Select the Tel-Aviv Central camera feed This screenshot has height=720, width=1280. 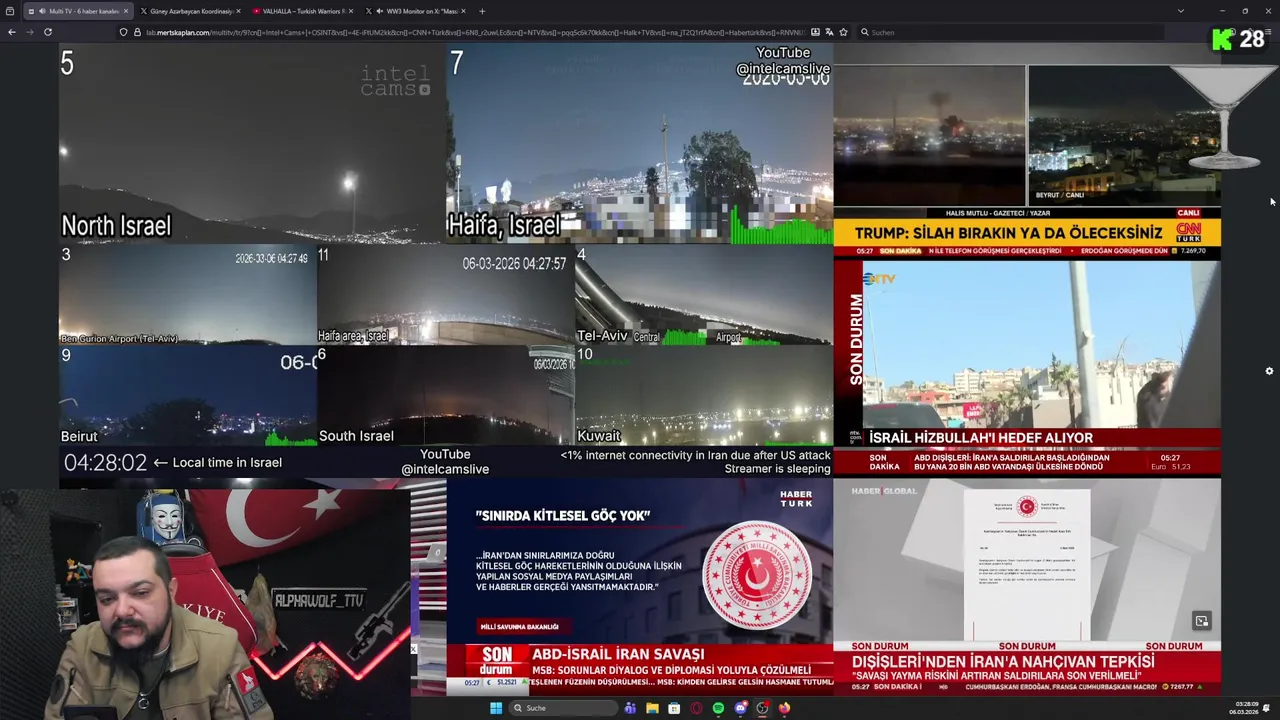(704, 295)
